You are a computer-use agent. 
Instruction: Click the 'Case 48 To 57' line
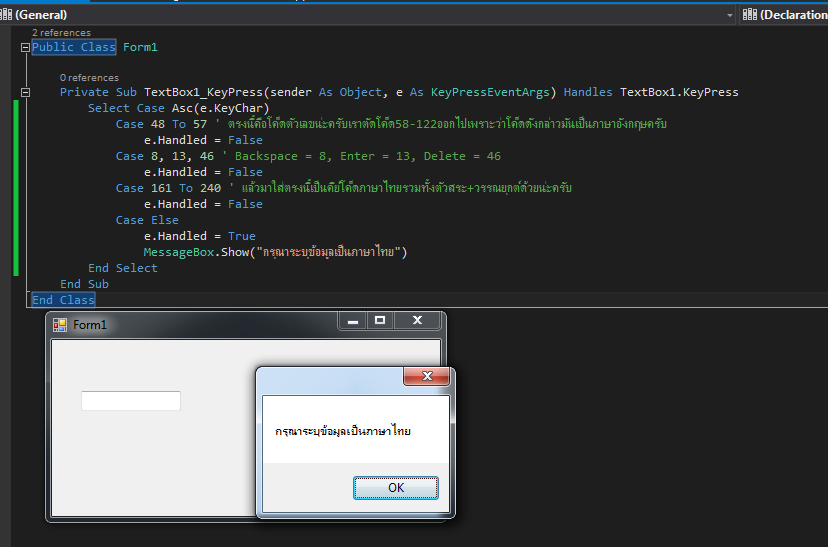(391, 124)
